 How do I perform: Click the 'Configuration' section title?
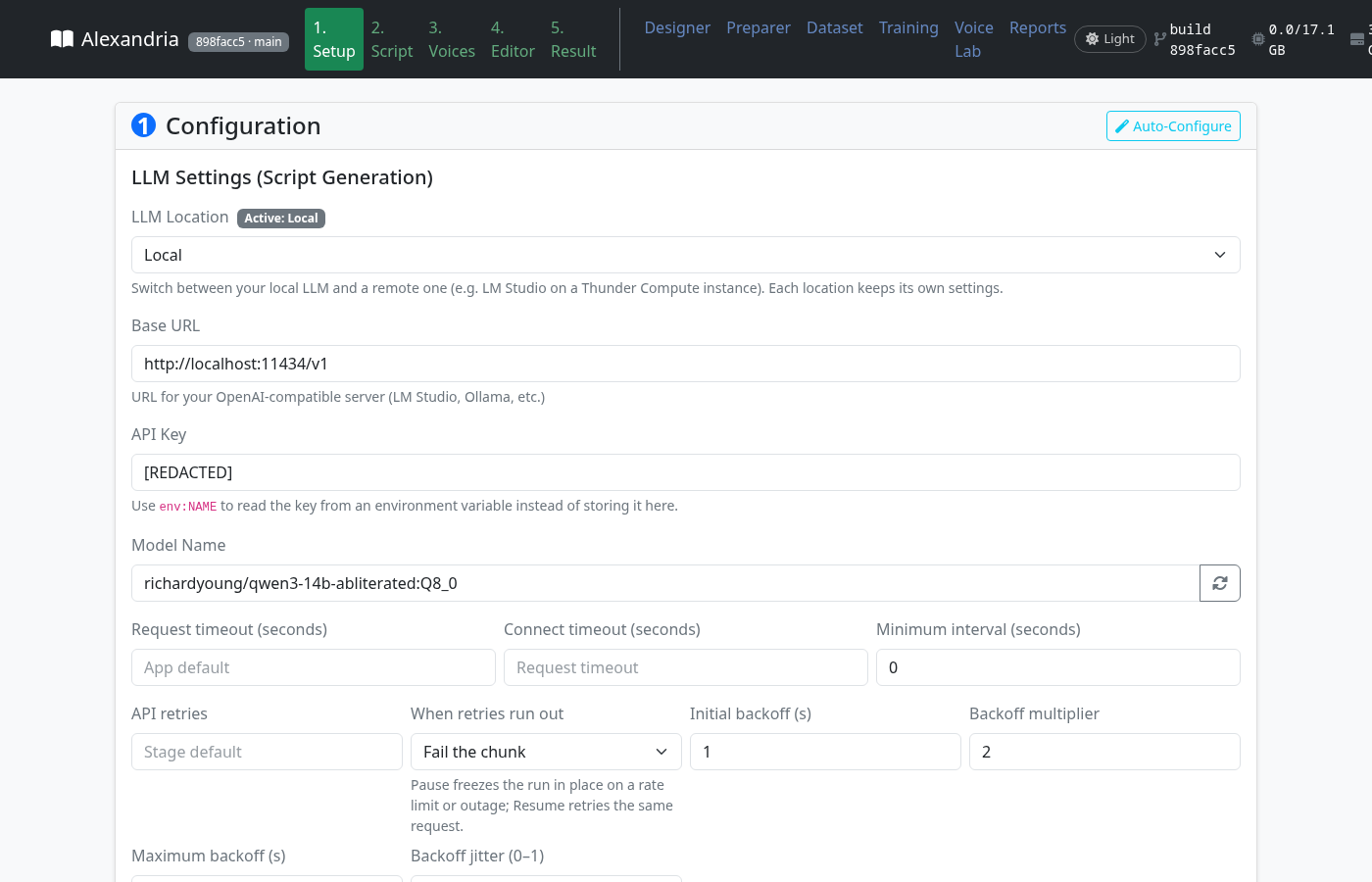[243, 125]
